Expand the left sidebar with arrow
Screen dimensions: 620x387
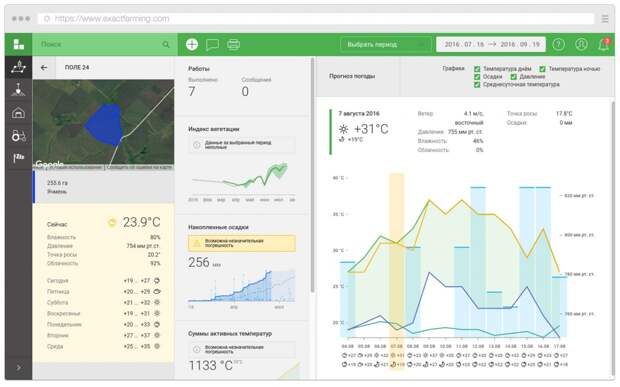[18, 367]
